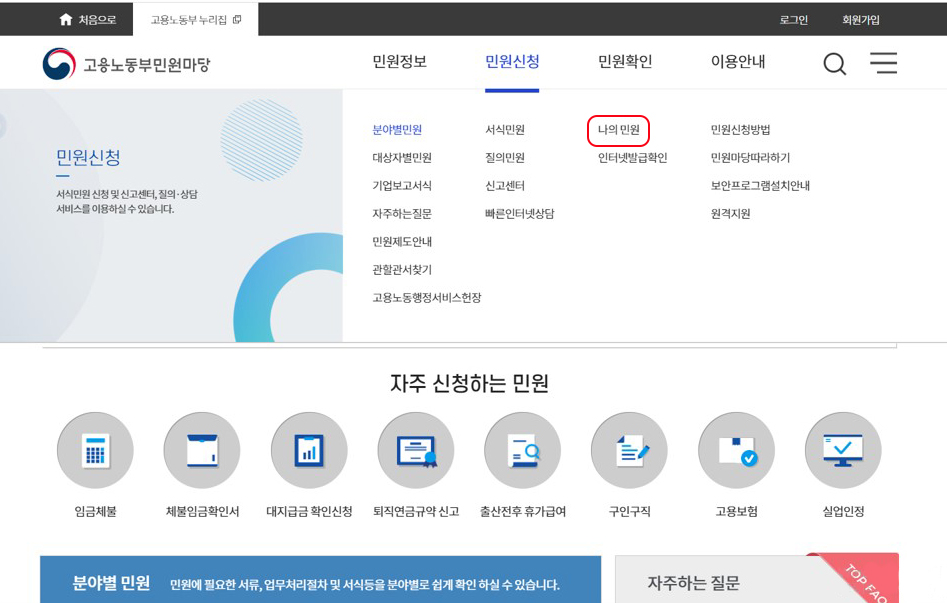
Task: Click the 대지급금 확인신청 text label
Action: [309, 512]
